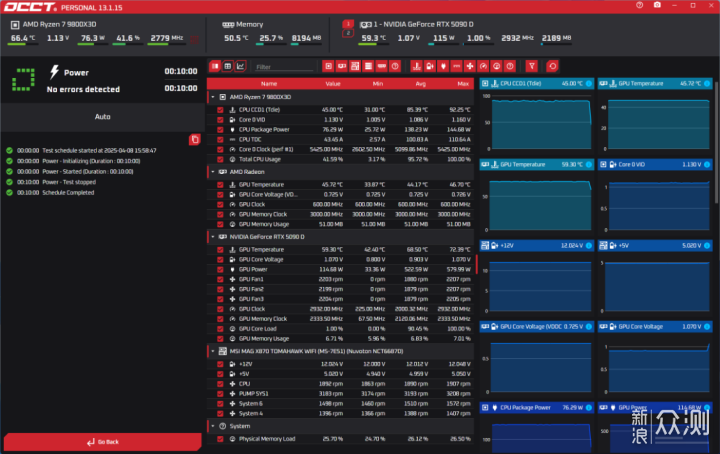Viewport: 720px width, 454px height.
Task: Sort table by Name column
Action: 269,84
